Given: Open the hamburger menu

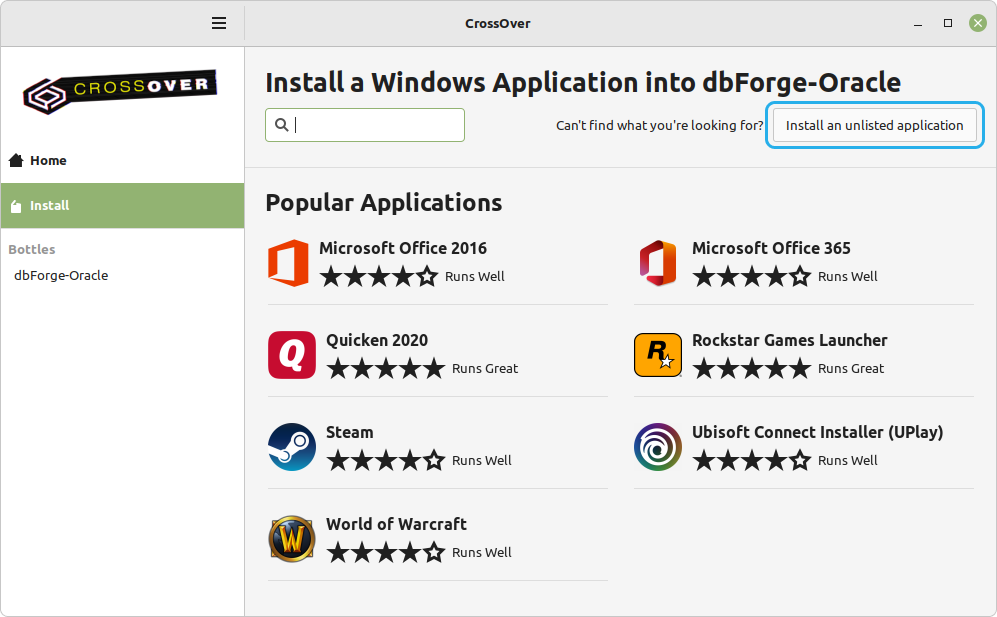Looking at the screenshot, I should click(219, 24).
